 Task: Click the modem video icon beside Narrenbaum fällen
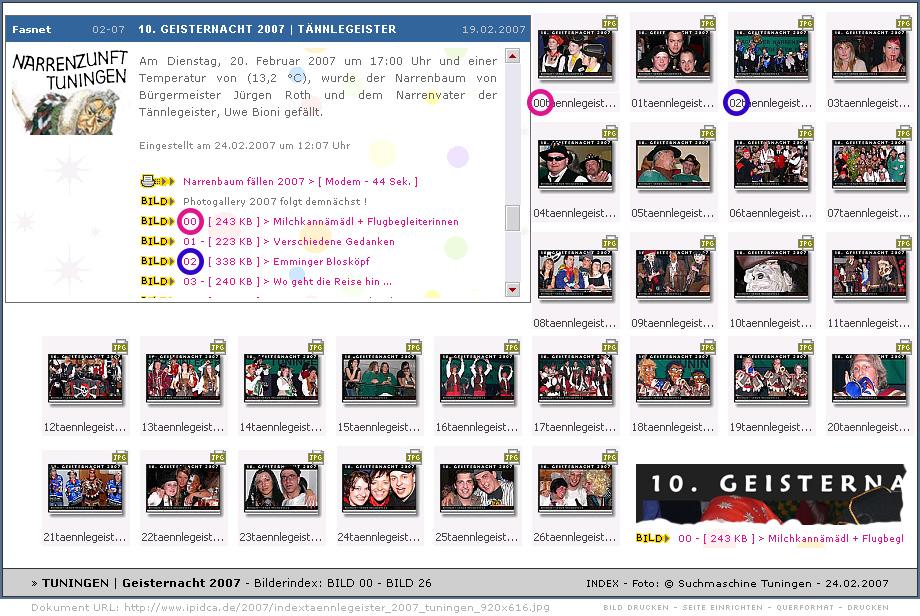[157, 182]
